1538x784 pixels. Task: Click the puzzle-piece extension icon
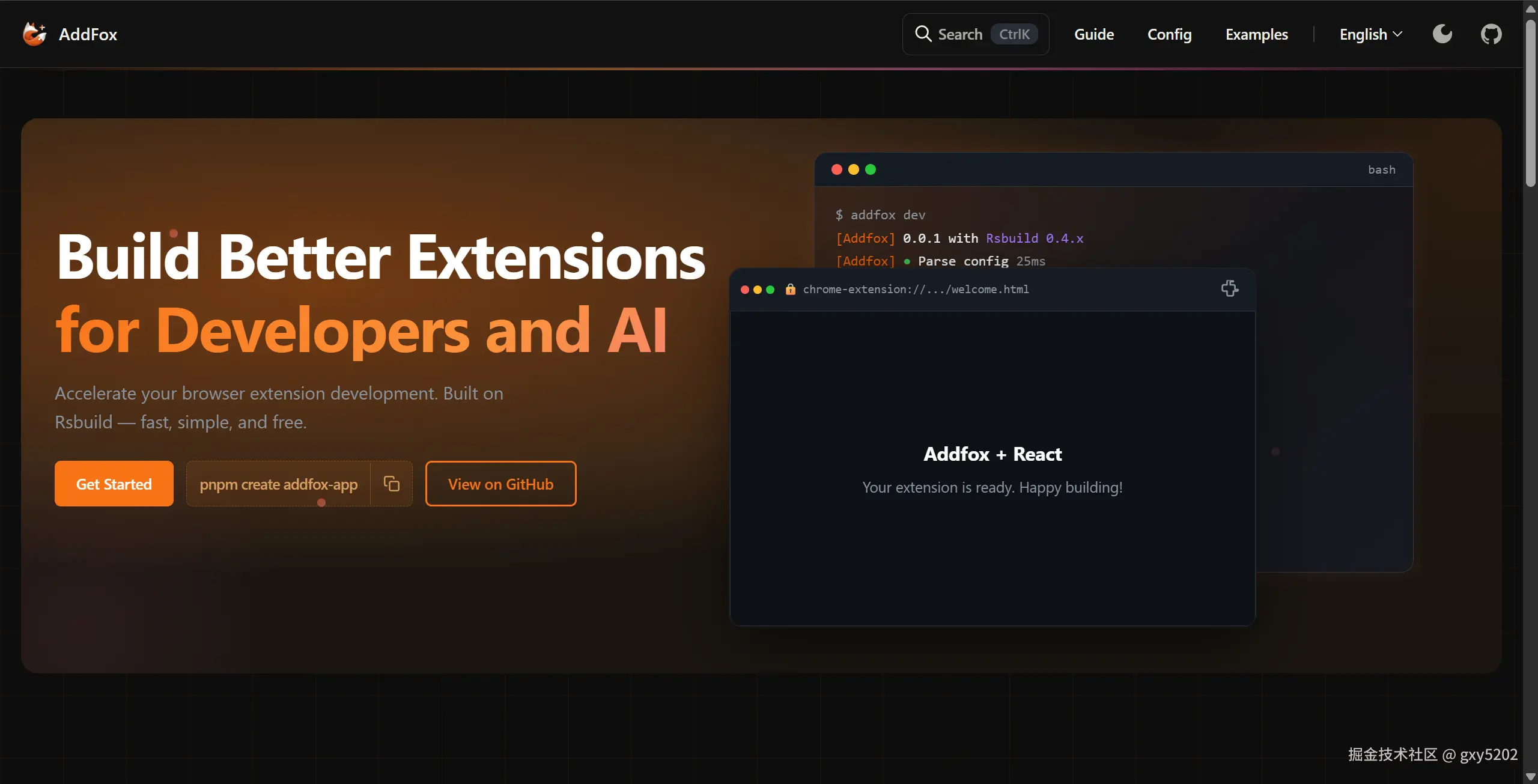[x=1229, y=289]
